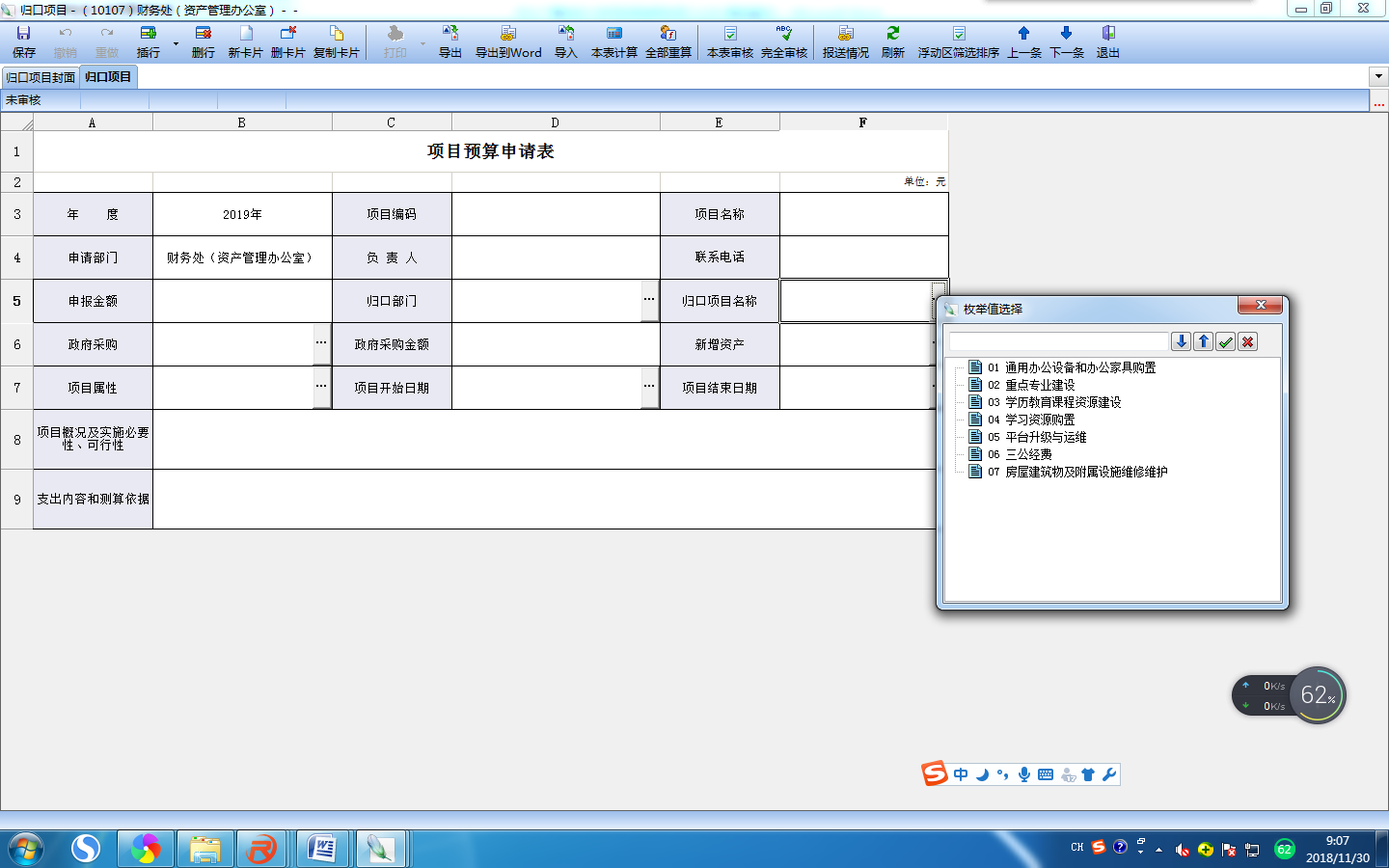Open Word from the Windows taskbar

(321, 849)
